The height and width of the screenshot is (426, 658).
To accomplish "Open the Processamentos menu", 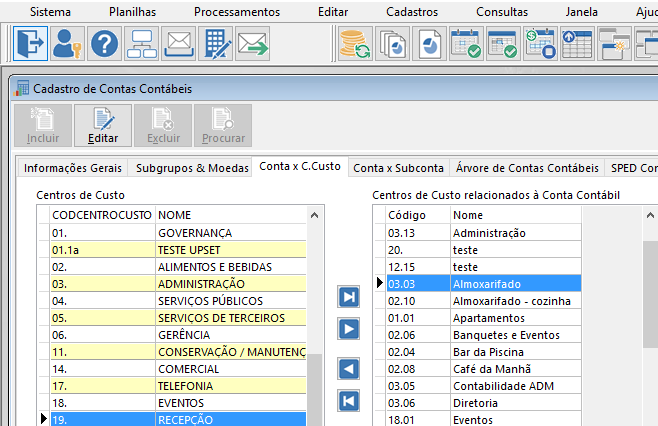I will [x=237, y=12].
